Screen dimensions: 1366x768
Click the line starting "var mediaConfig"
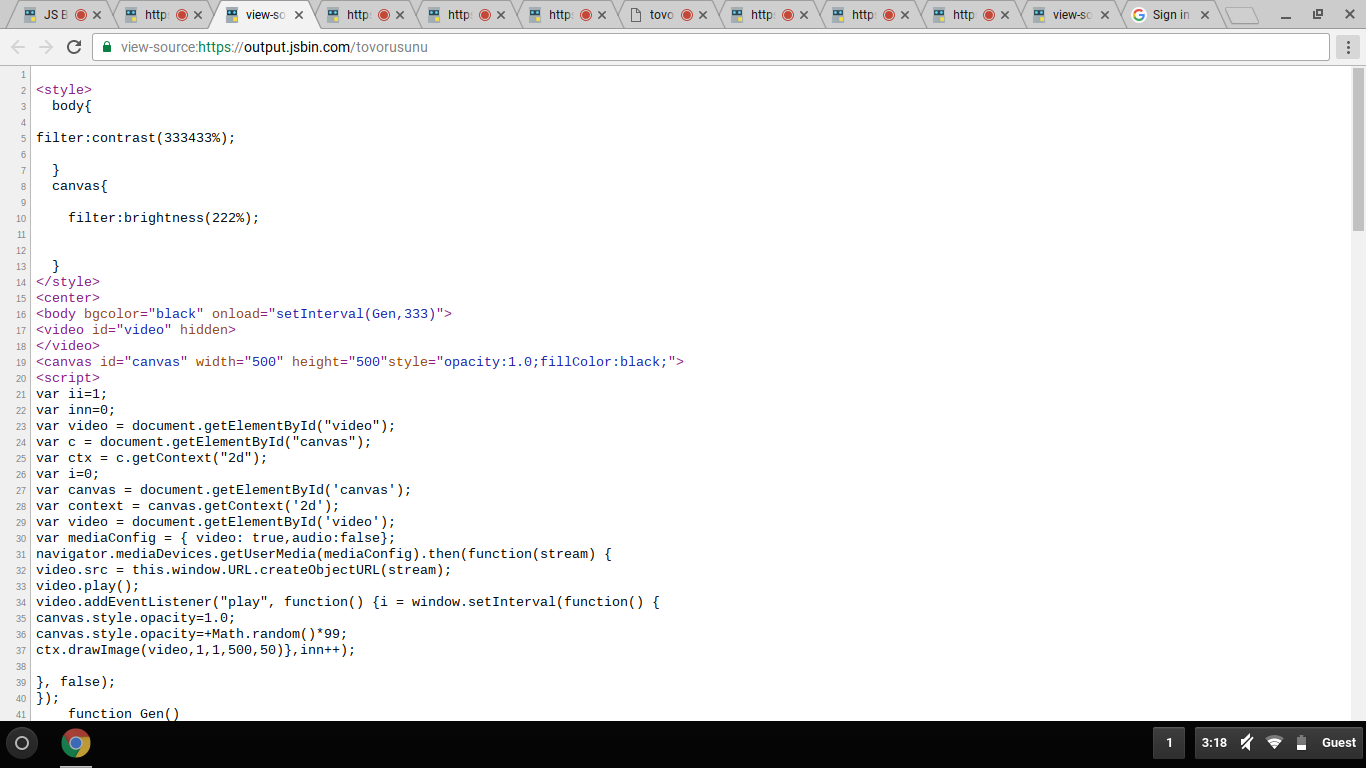click(216, 538)
